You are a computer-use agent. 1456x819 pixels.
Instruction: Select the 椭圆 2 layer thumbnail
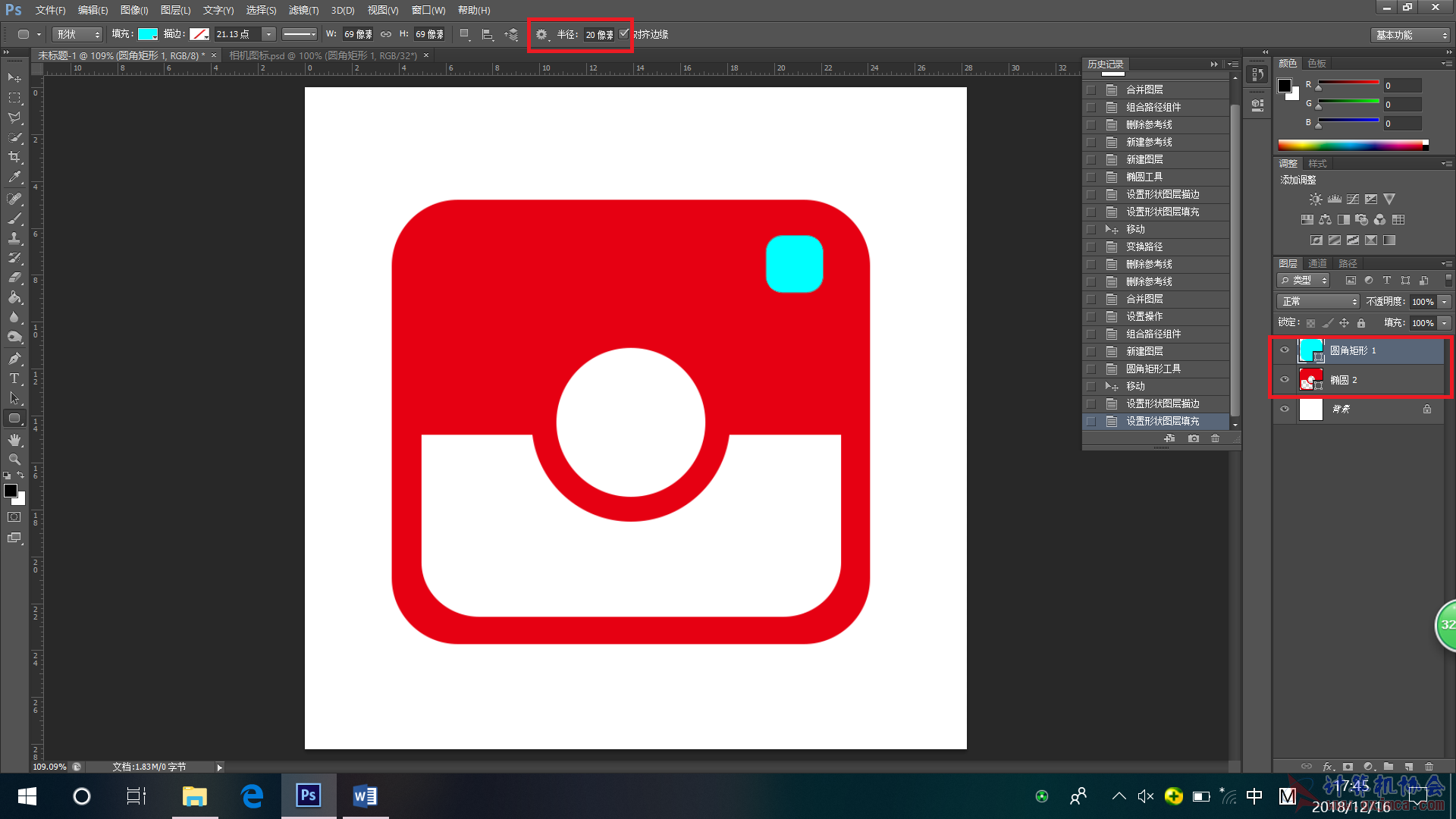point(1311,380)
